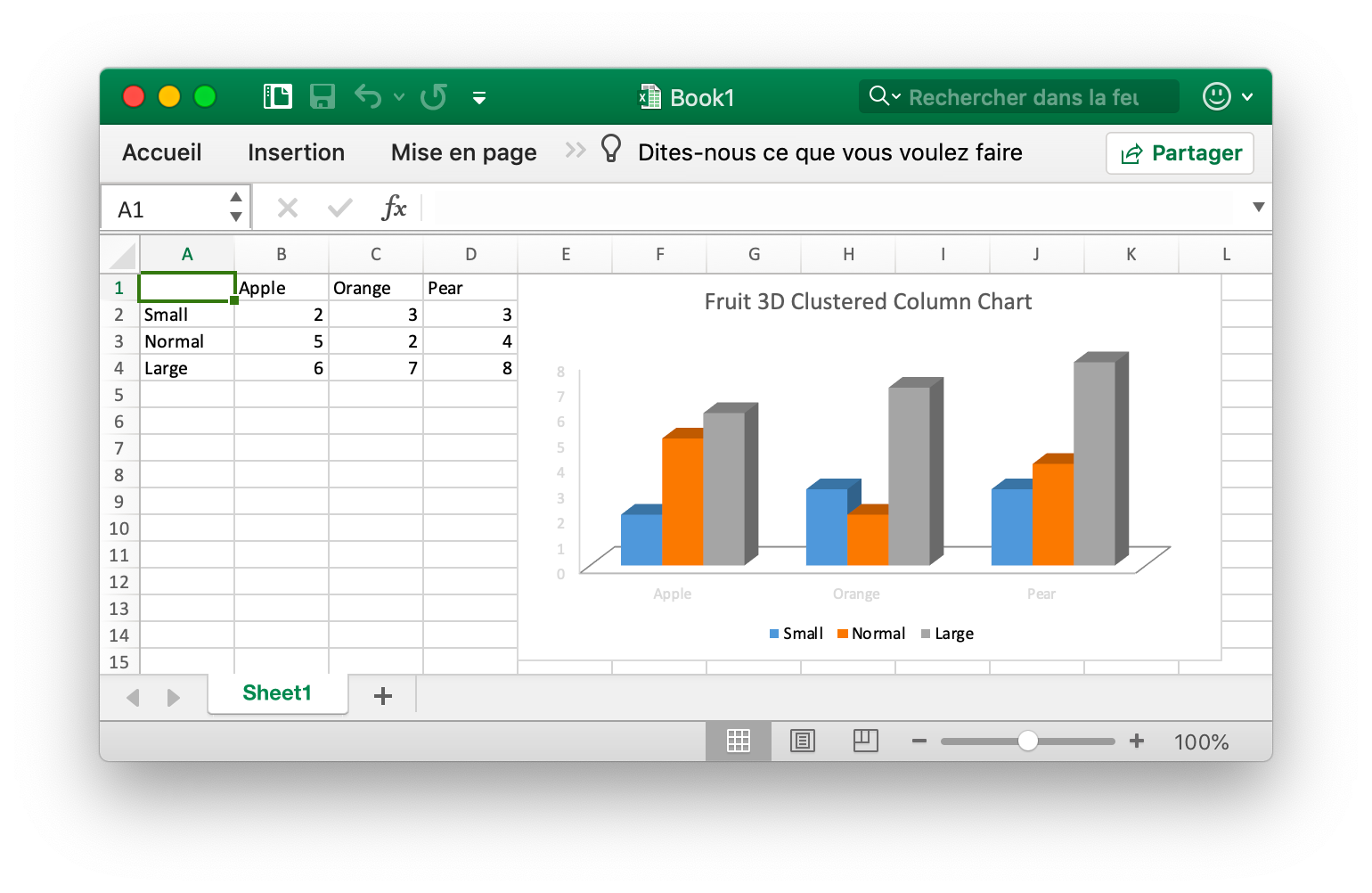This screenshot has width=1372, height=893.
Task: Open the Insert Function (fx) dialog
Action: [x=395, y=207]
